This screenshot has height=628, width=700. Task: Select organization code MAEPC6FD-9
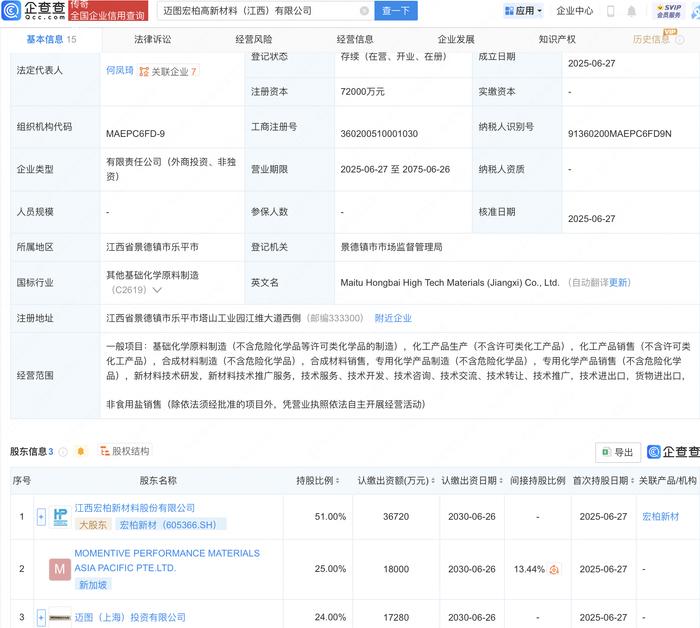(135, 134)
